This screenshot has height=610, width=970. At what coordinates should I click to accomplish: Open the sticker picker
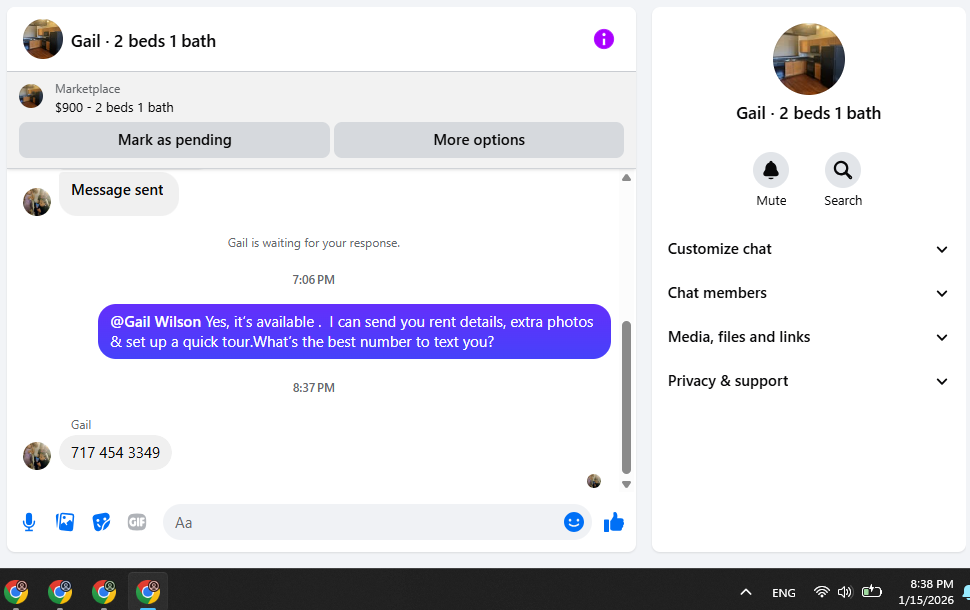101,522
